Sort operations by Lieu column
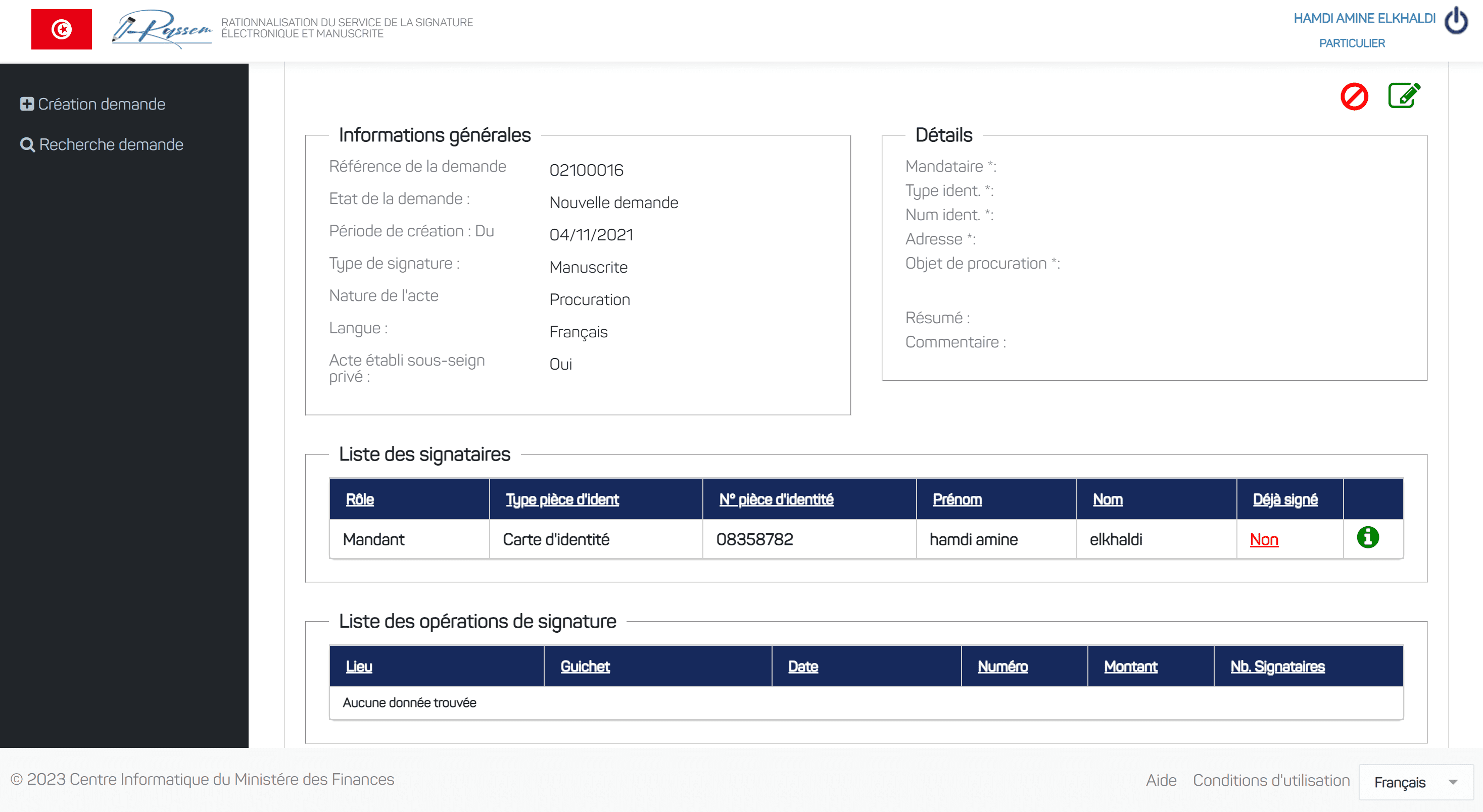Viewport: 1483px width, 812px height. (x=359, y=667)
